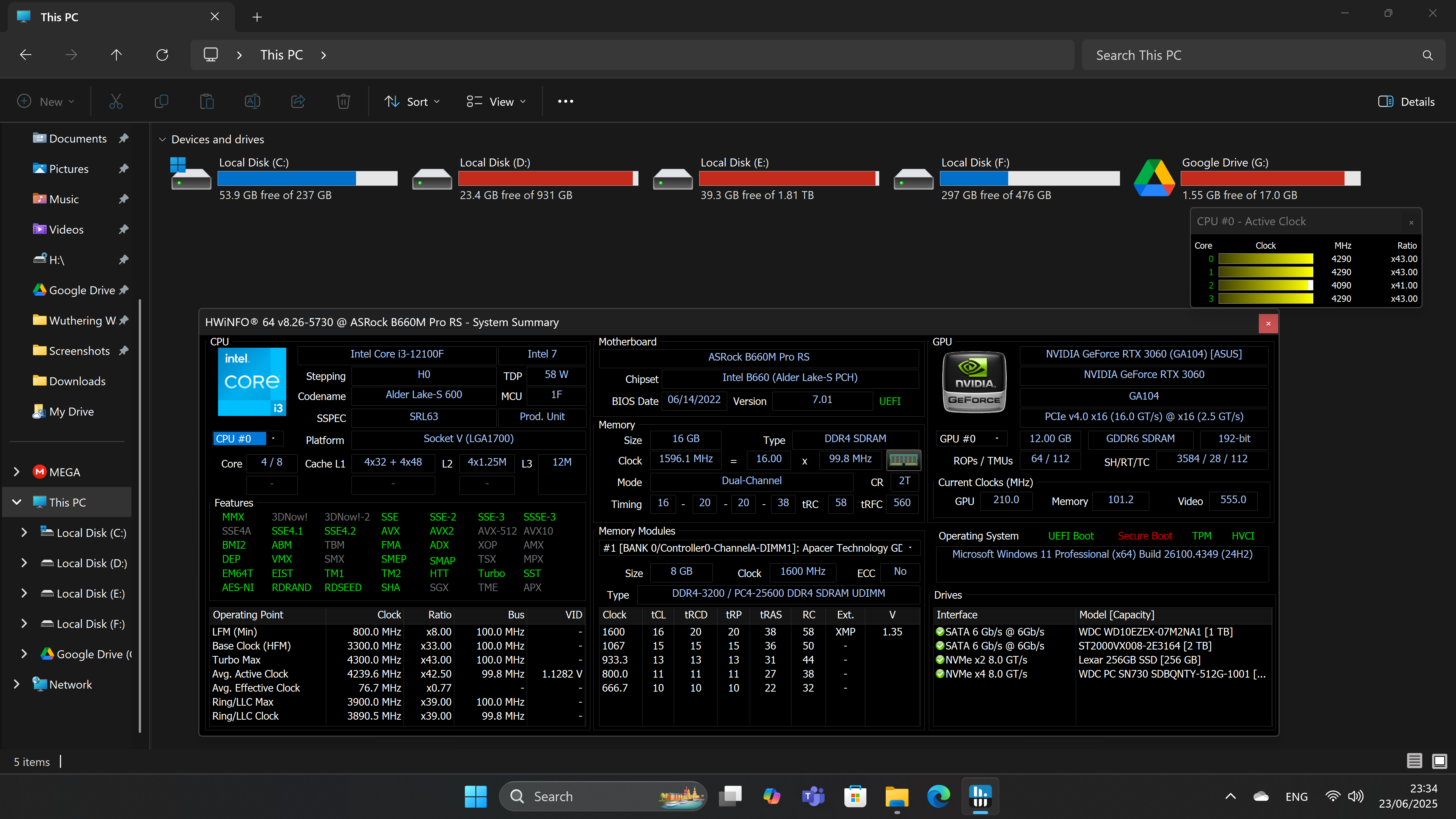Open the See more three-dots menu
The width and height of the screenshot is (1456, 819).
[565, 102]
